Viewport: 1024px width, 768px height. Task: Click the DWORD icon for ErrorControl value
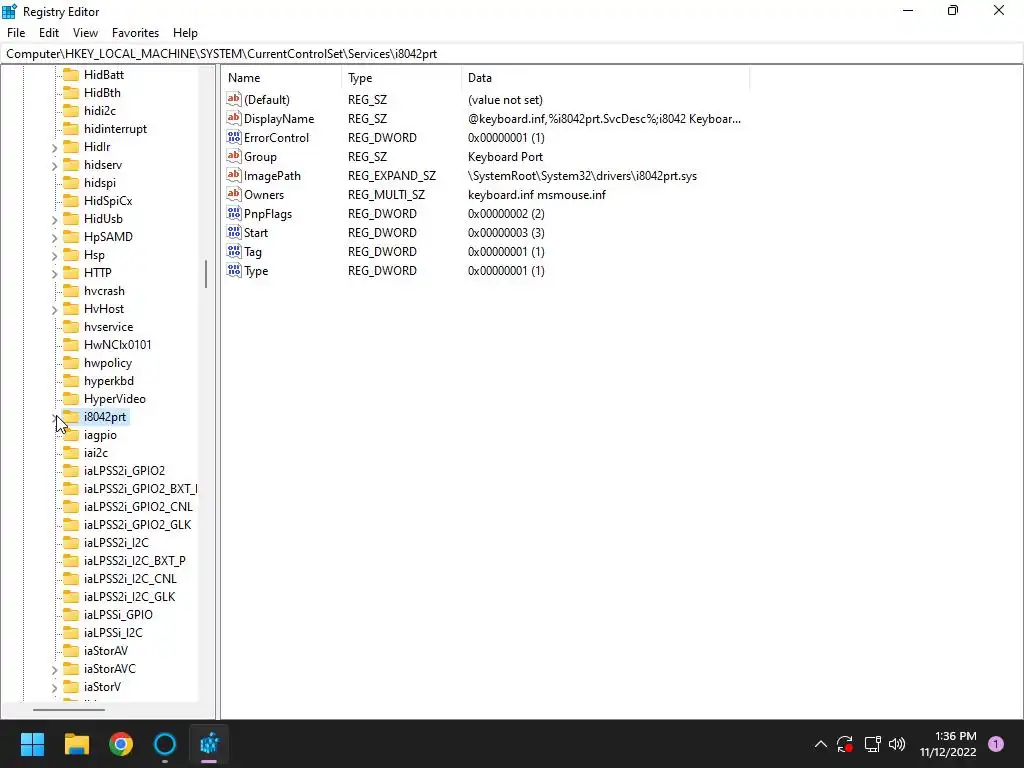point(234,137)
